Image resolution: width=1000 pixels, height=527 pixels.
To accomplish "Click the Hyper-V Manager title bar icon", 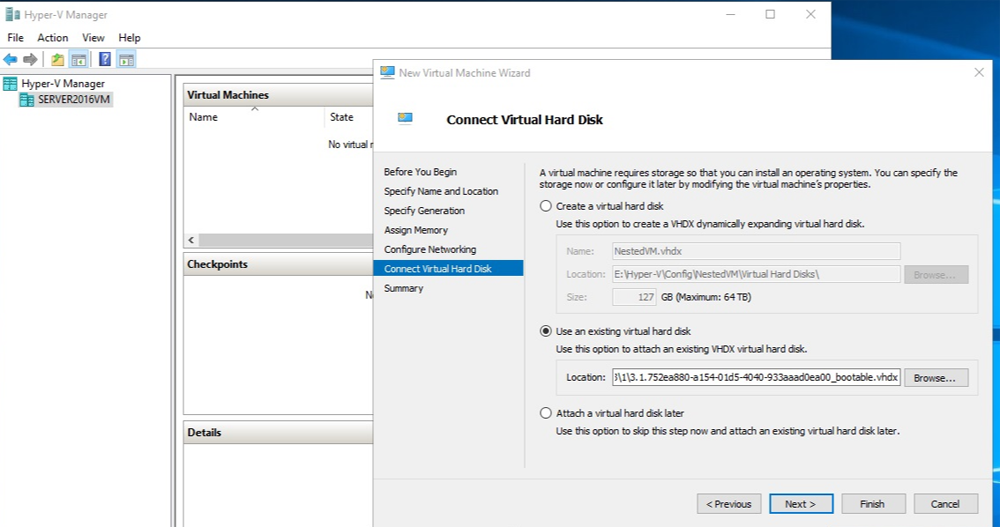I will tap(12, 14).
